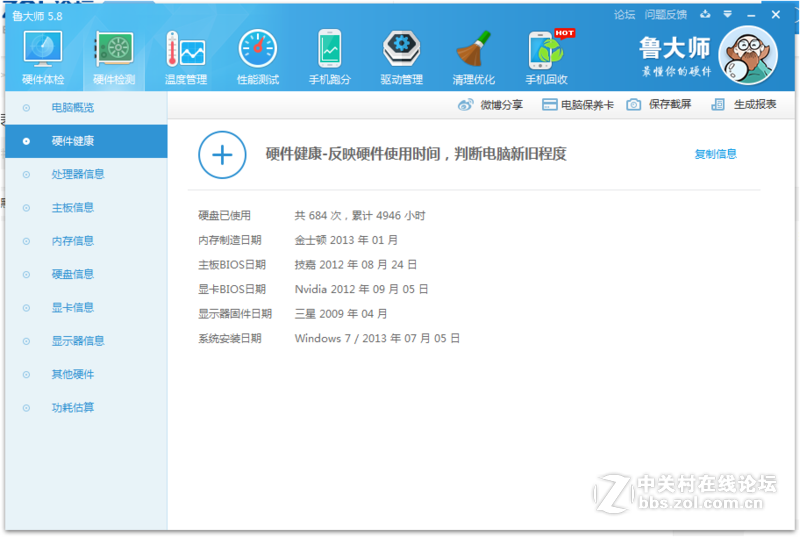Viewport: 800px width, 537px height.
Task: Open 电脑保养卡 maintenance card
Action: tap(587, 105)
